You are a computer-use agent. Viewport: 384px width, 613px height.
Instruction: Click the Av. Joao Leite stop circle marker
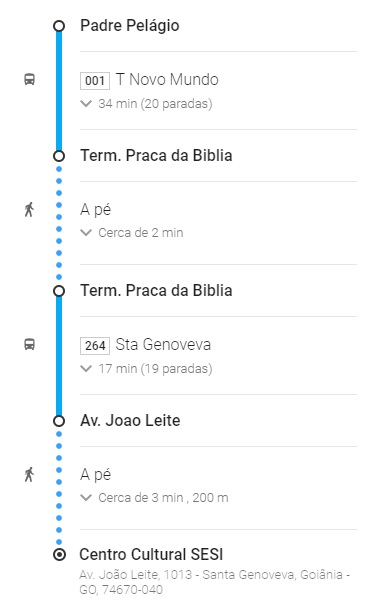tap(59, 421)
